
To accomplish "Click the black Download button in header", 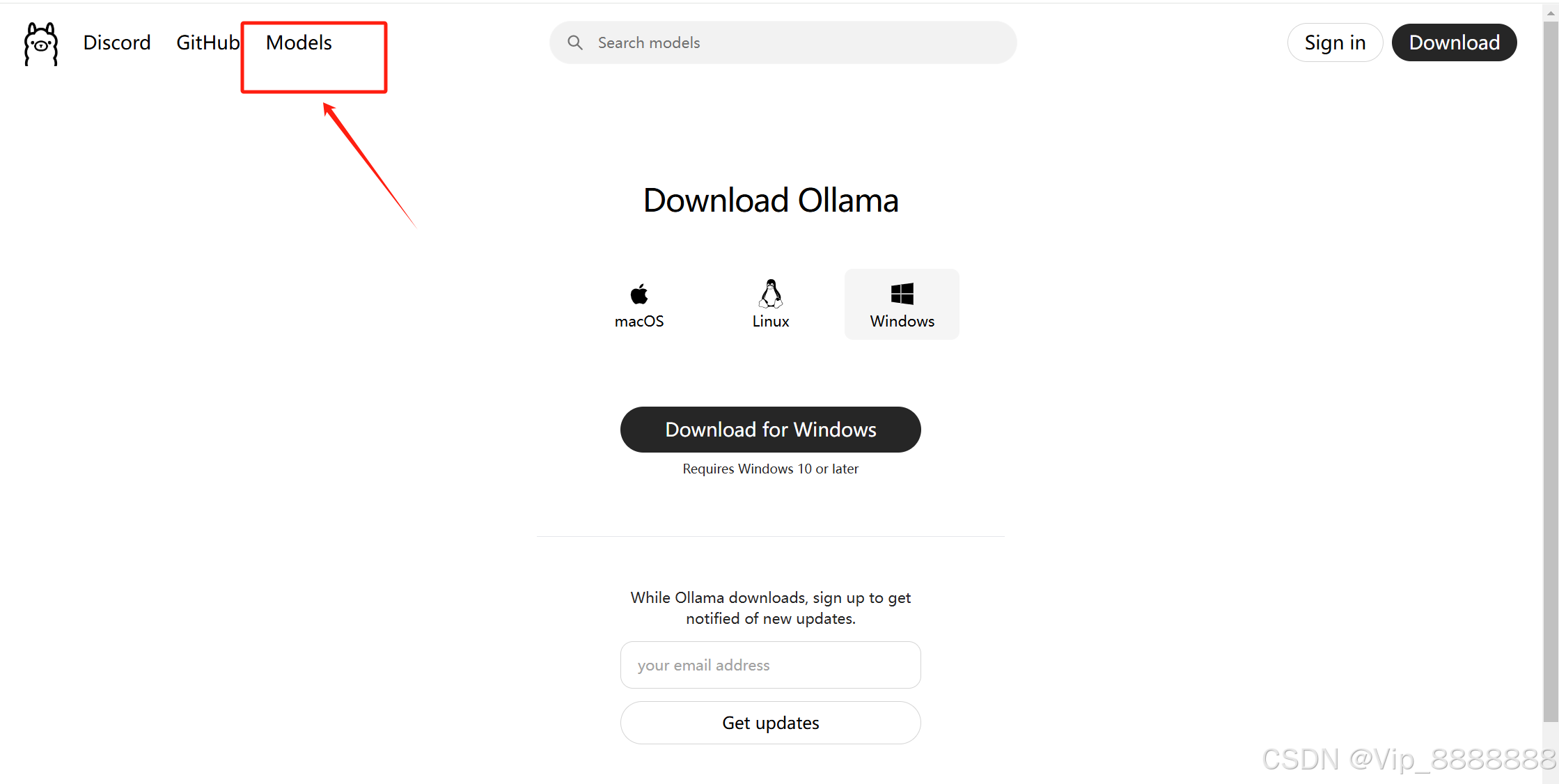I will click(x=1454, y=42).
